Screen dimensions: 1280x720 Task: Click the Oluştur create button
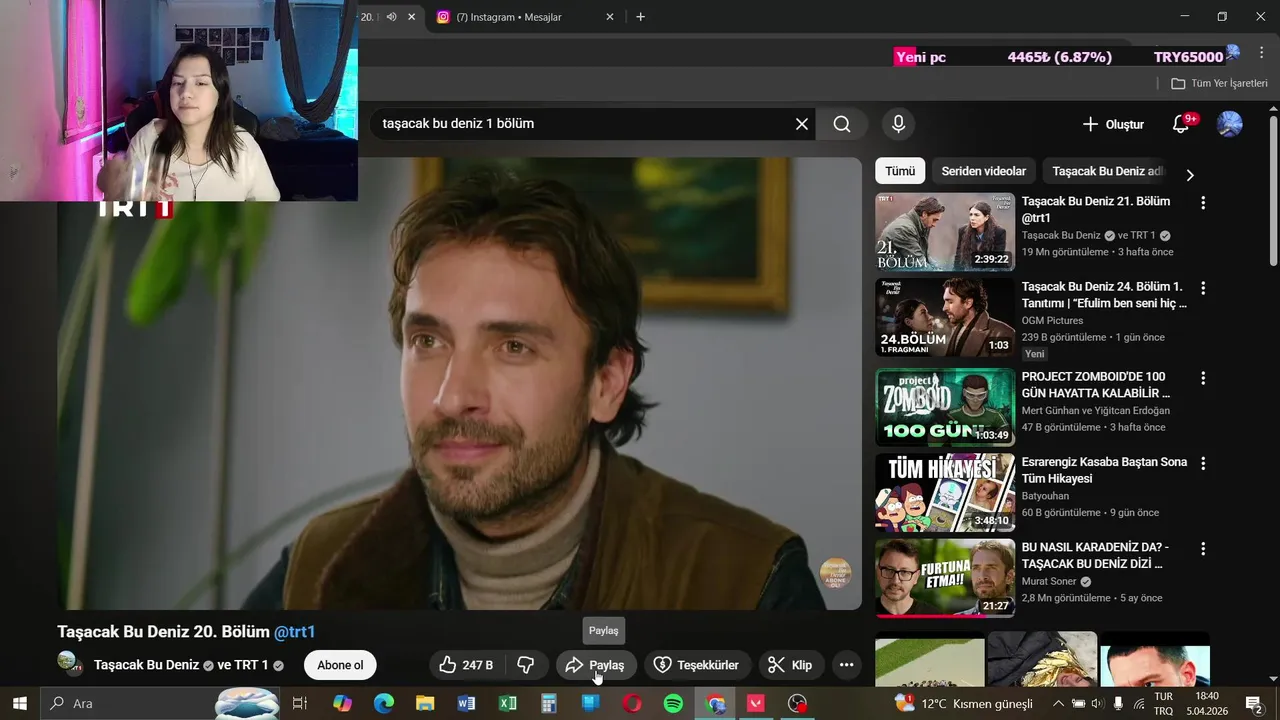coord(1113,124)
